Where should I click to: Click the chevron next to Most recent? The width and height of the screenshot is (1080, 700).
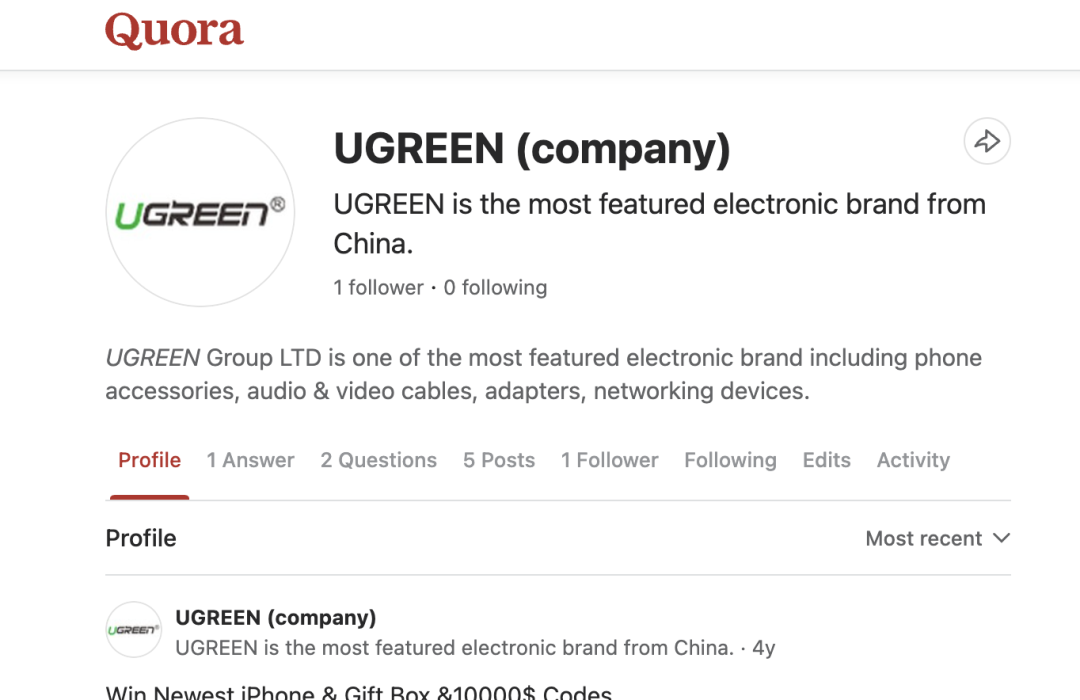[1001, 538]
